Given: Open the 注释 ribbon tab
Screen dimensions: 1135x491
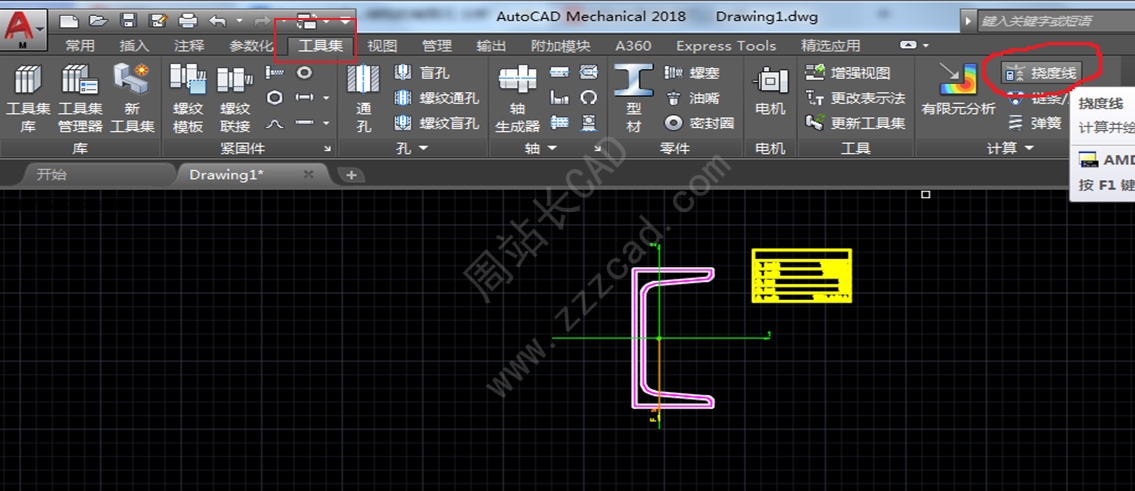Looking at the screenshot, I should point(188,46).
